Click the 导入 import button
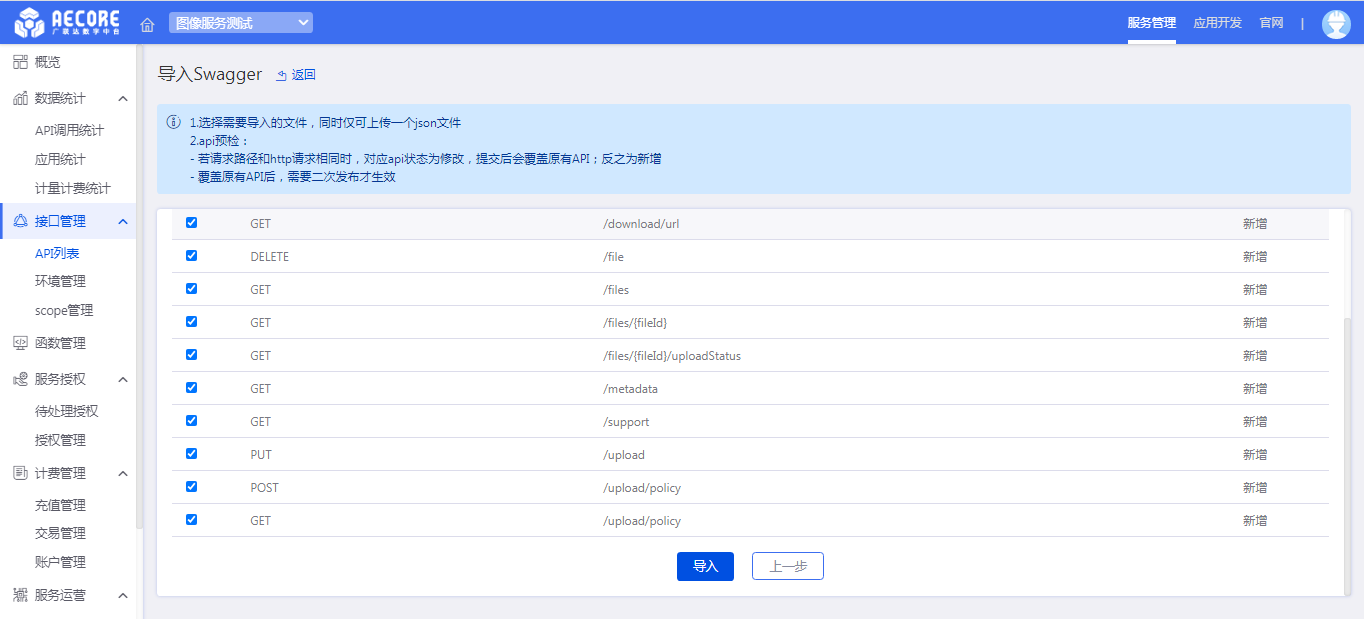The width and height of the screenshot is (1364, 619). 705,566
